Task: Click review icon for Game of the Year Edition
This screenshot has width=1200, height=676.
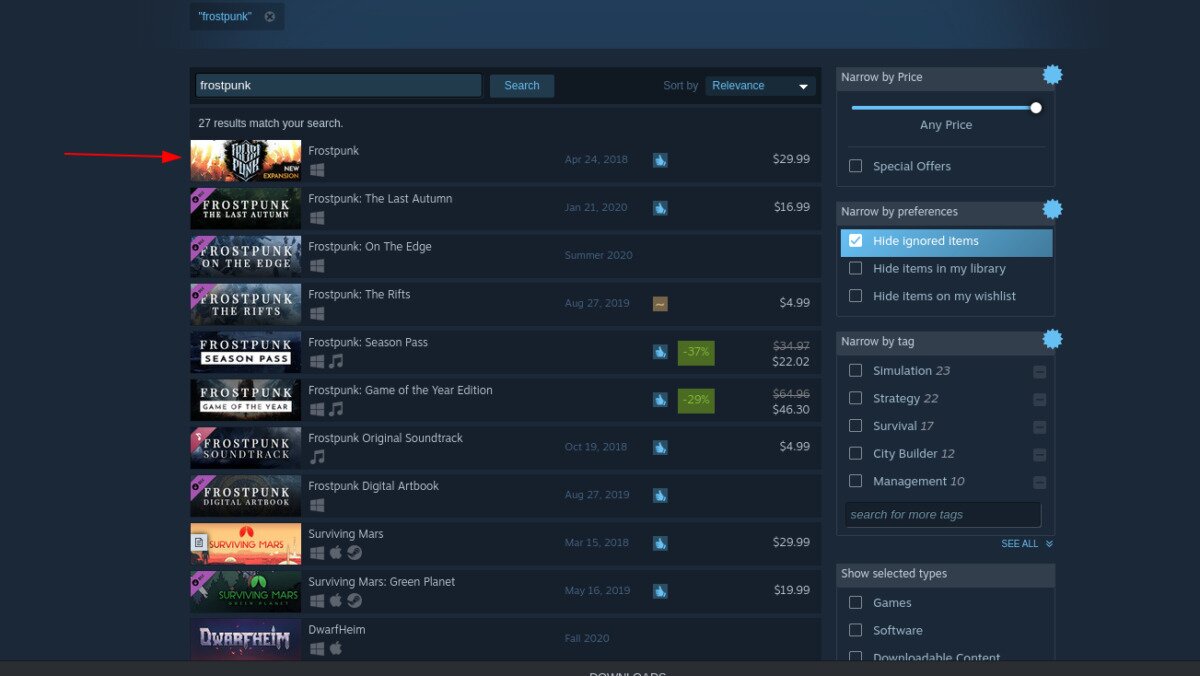Action: pos(660,400)
